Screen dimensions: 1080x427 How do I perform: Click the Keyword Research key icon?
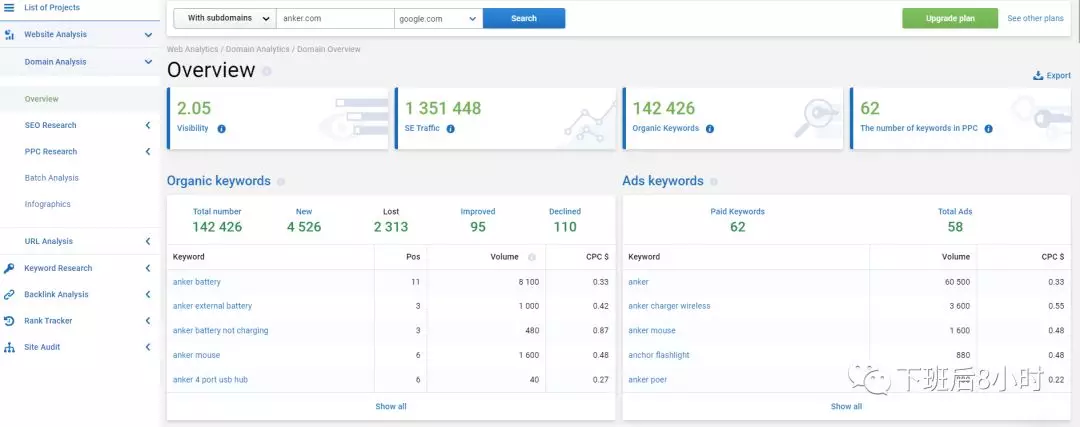9,268
